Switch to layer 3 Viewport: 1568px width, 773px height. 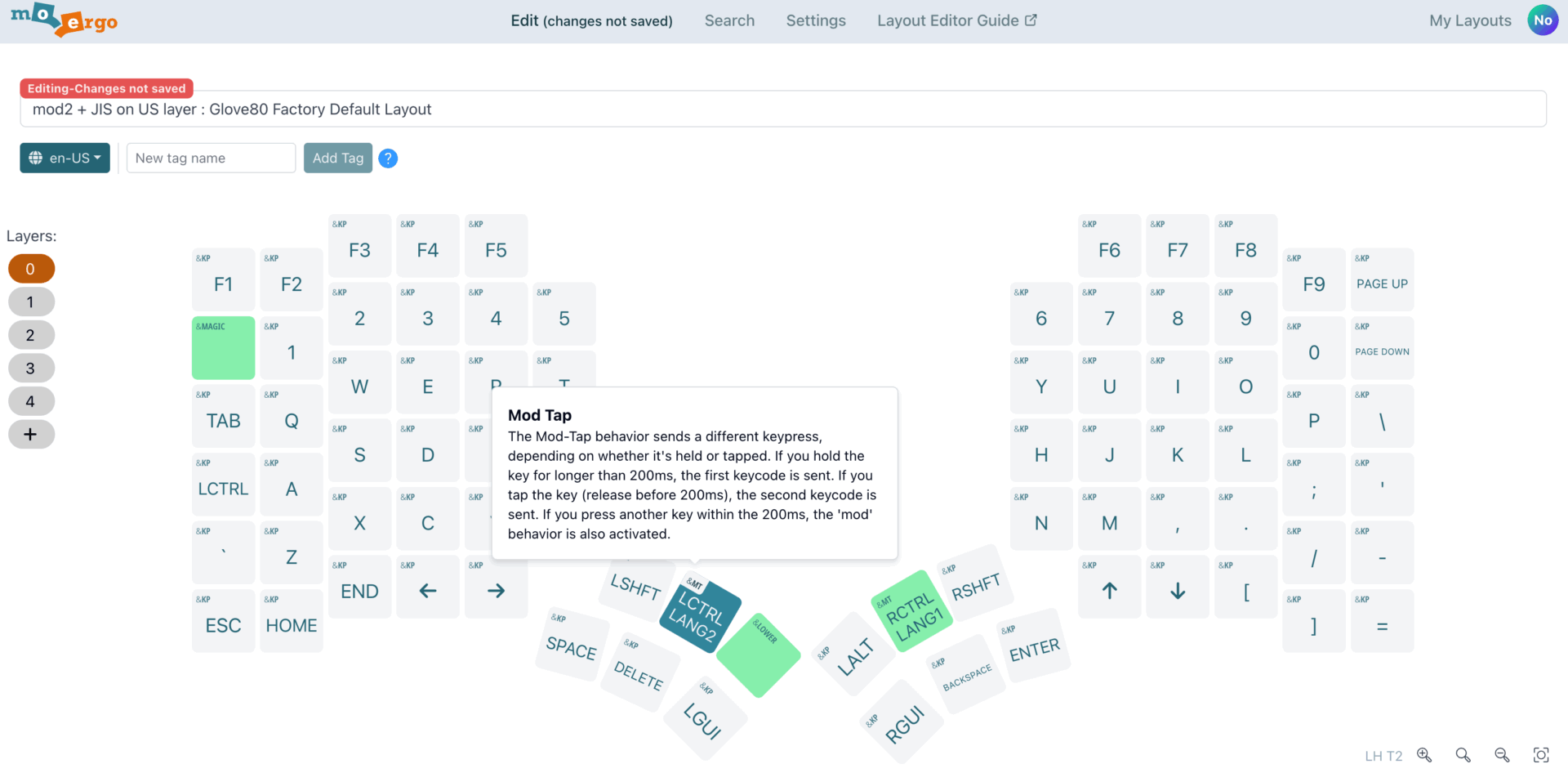31,369
